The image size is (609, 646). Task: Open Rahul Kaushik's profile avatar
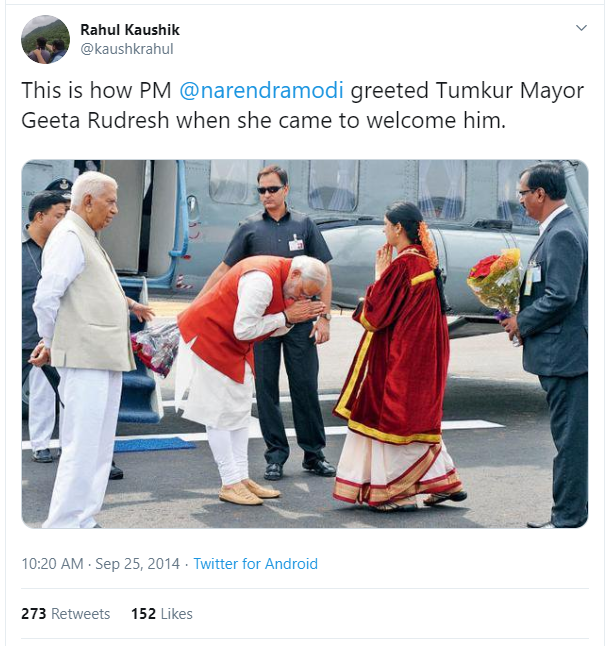[45, 40]
